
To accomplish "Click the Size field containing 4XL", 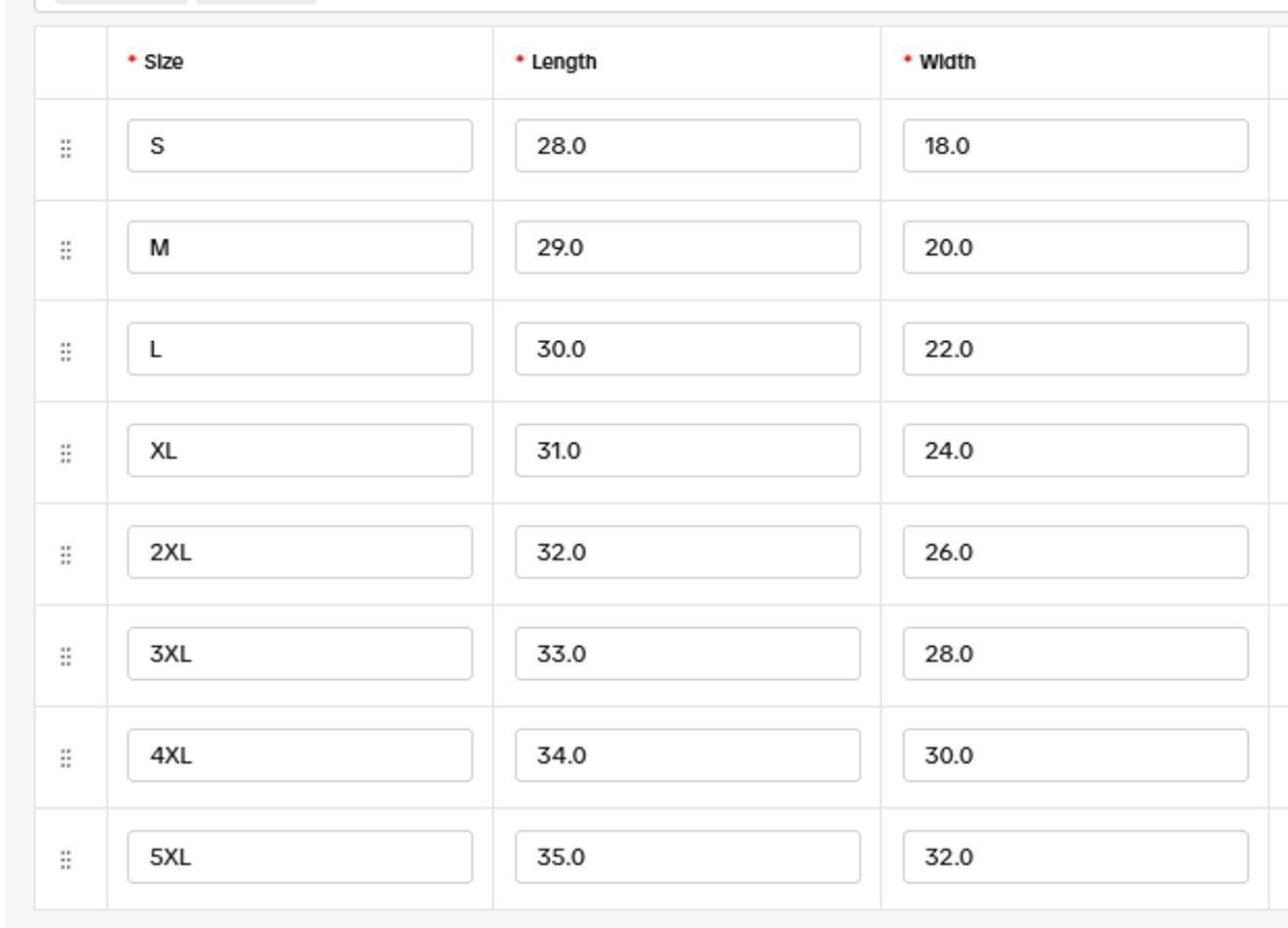I will (x=300, y=756).
